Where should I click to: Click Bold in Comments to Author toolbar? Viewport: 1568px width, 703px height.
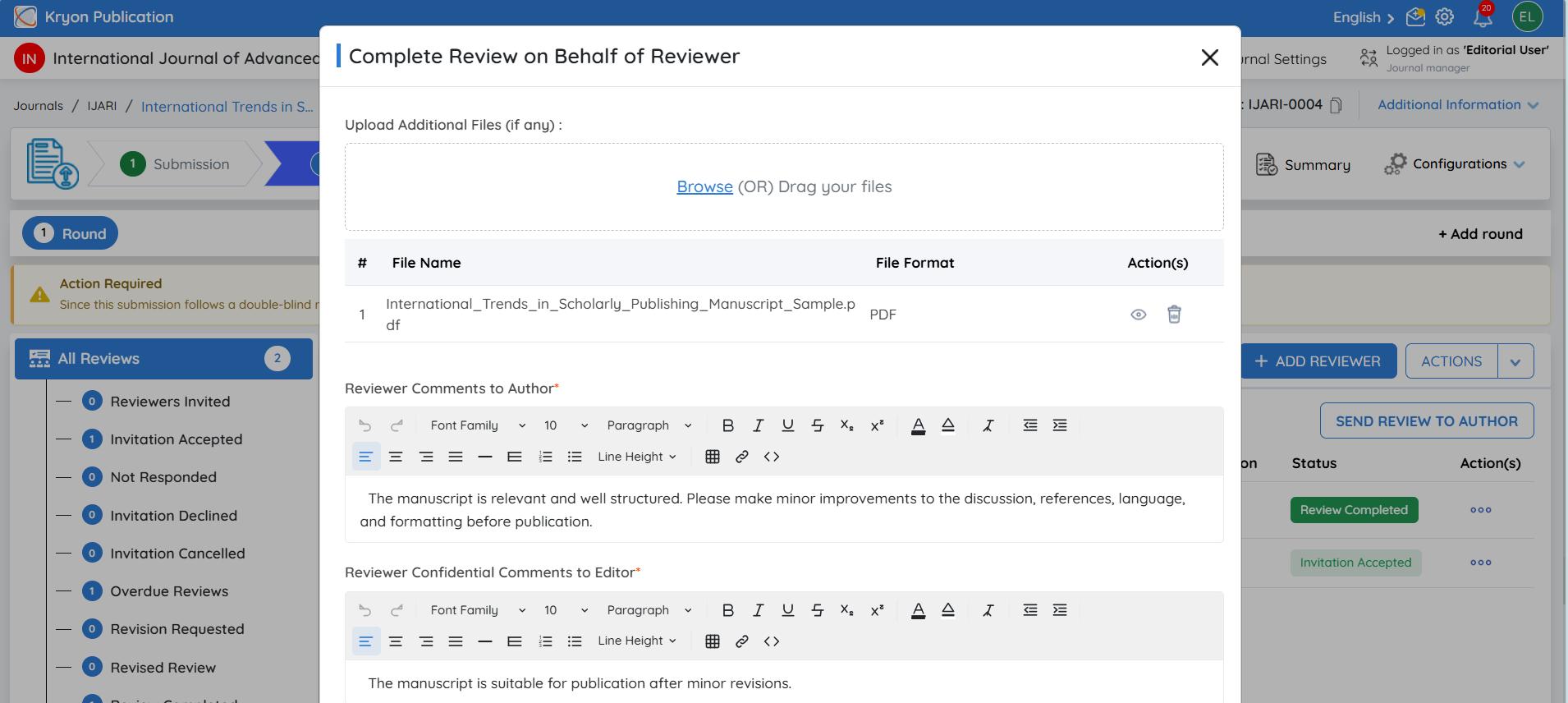(x=727, y=425)
